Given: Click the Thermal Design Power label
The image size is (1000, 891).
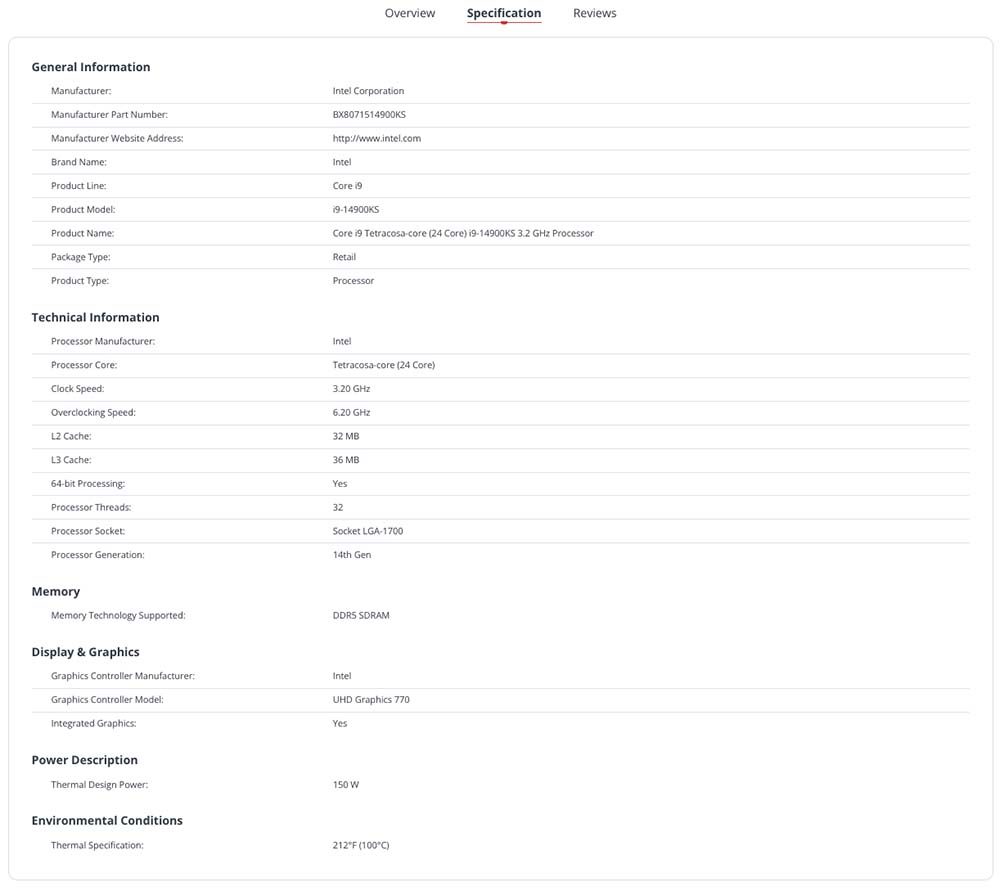Looking at the screenshot, I should (x=99, y=784).
